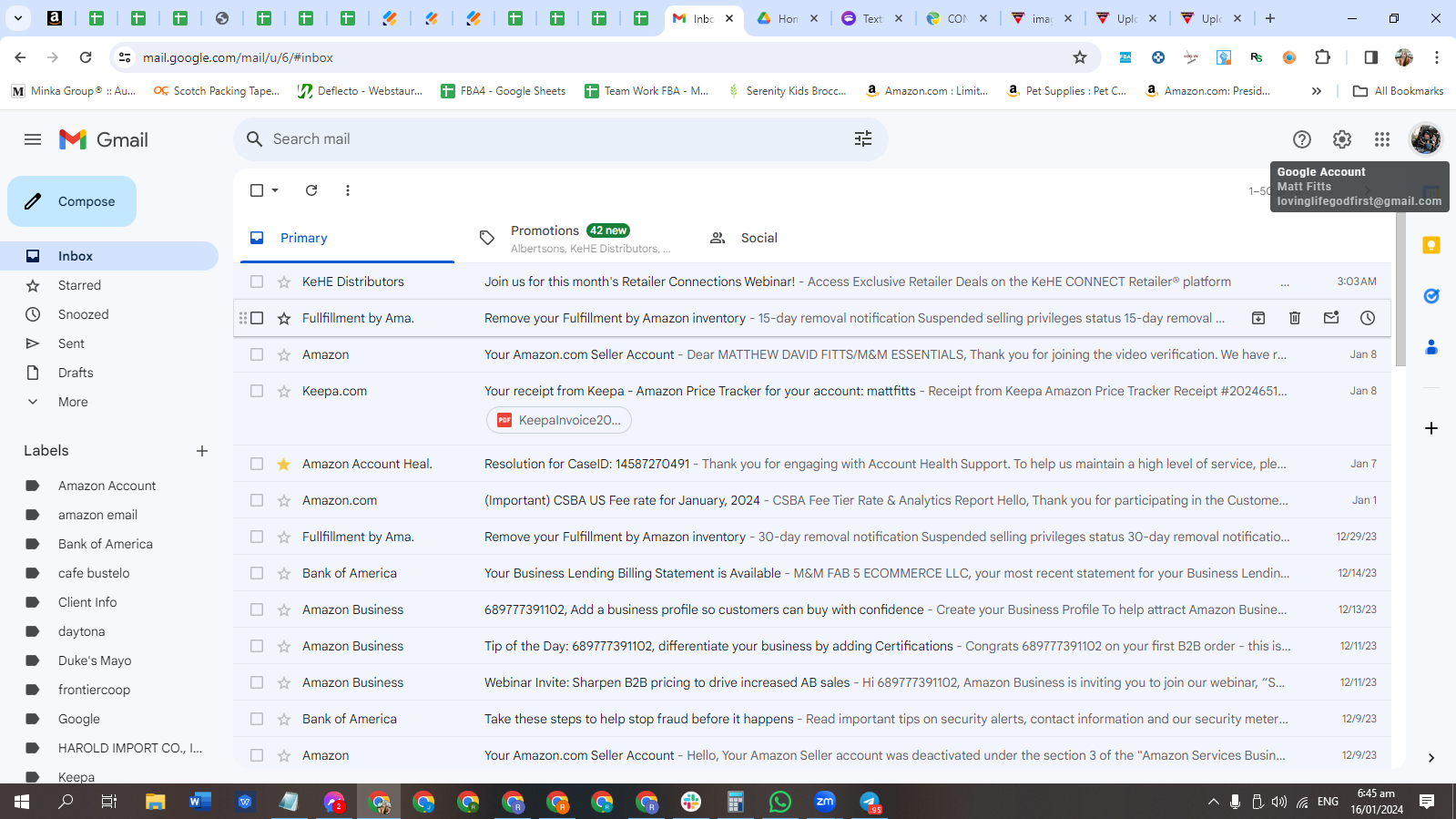Click the inbox vertical scrollbar
The image size is (1456, 819).
click(x=1400, y=292)
